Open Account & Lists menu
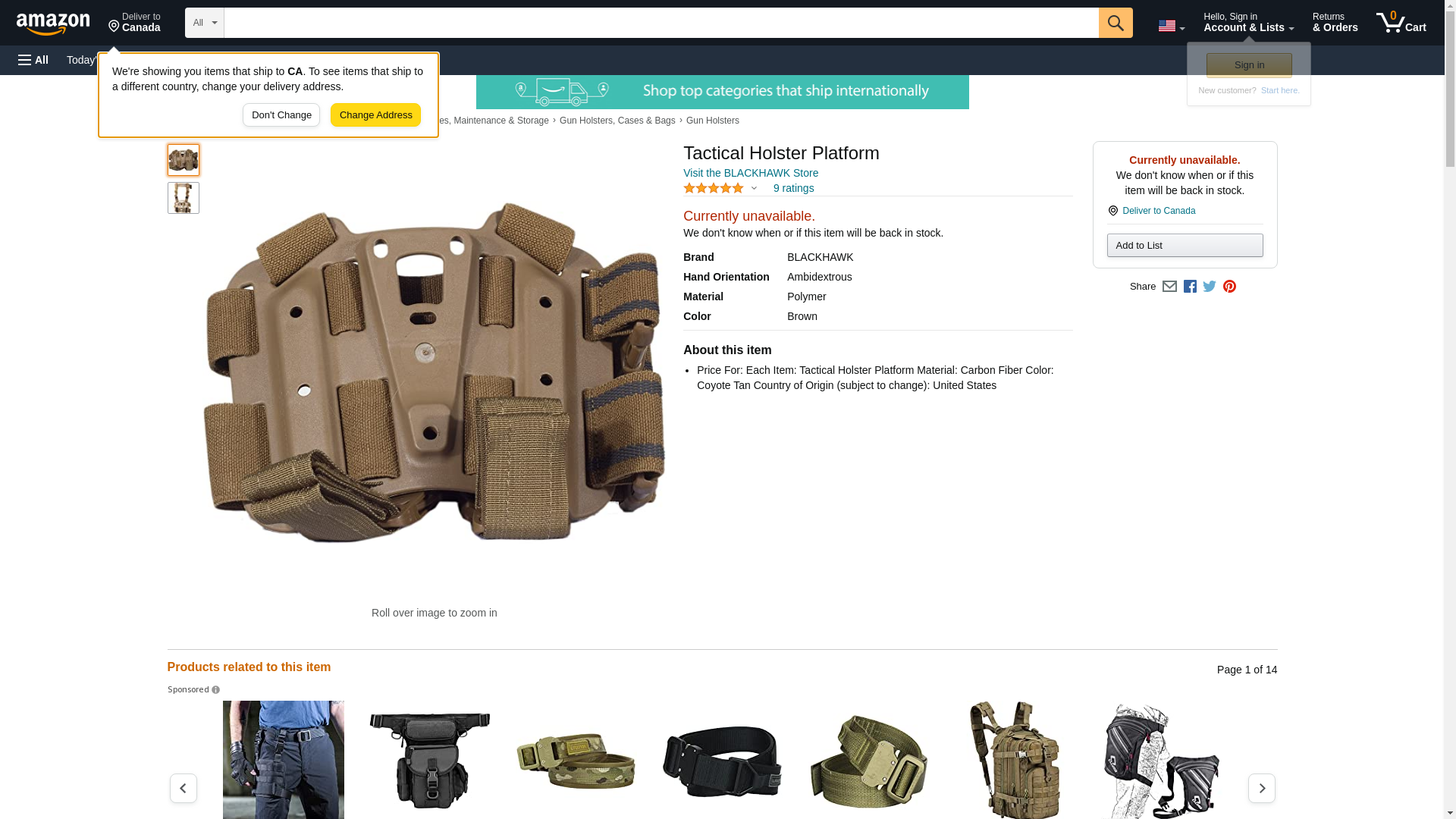The image size is (1456, 819). (1248, 23)
